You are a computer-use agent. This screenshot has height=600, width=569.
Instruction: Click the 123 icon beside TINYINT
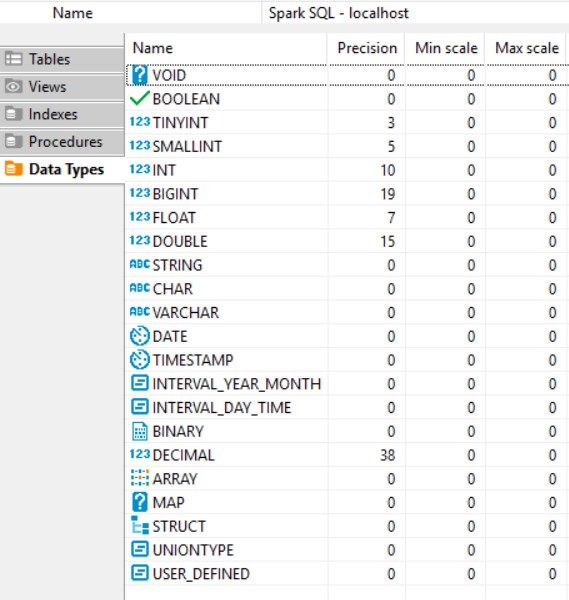pyautogui.click(x=140, y=122)
